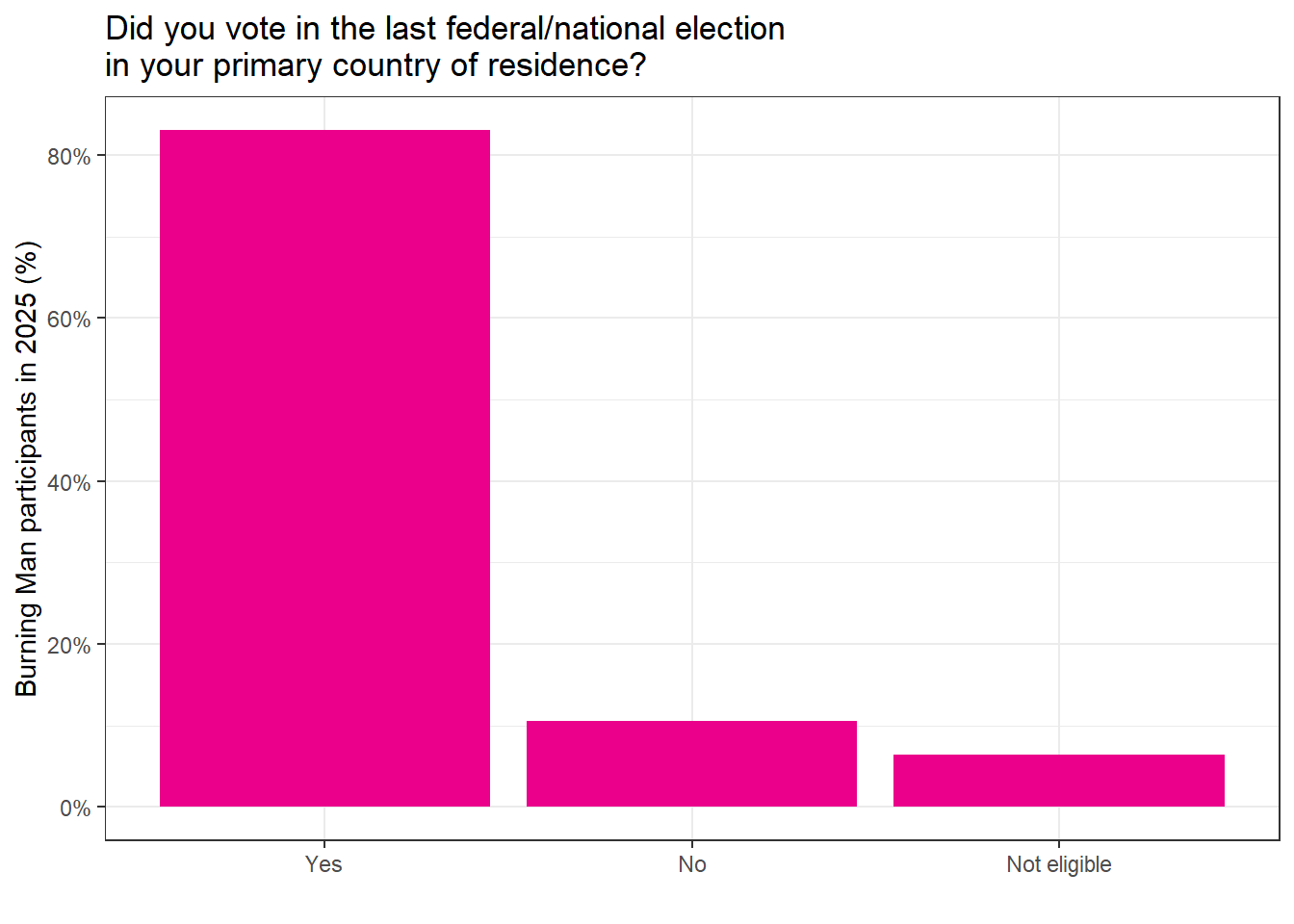Click the chart title about federal election
Screen dimensions: 1294x924
445,29
